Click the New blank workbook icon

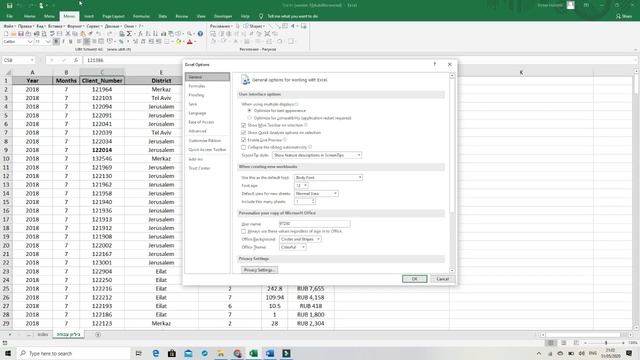pos(6,34)
